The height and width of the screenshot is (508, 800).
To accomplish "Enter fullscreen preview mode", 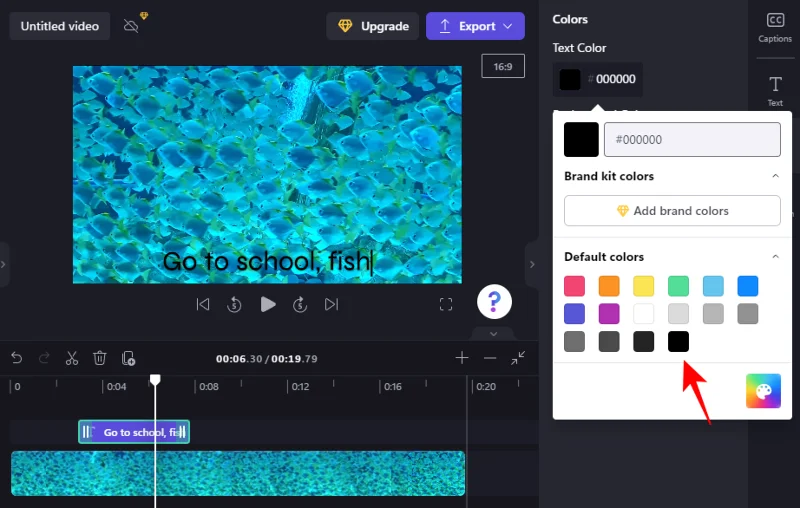I will pyautogui.click(x=446, y=304).
